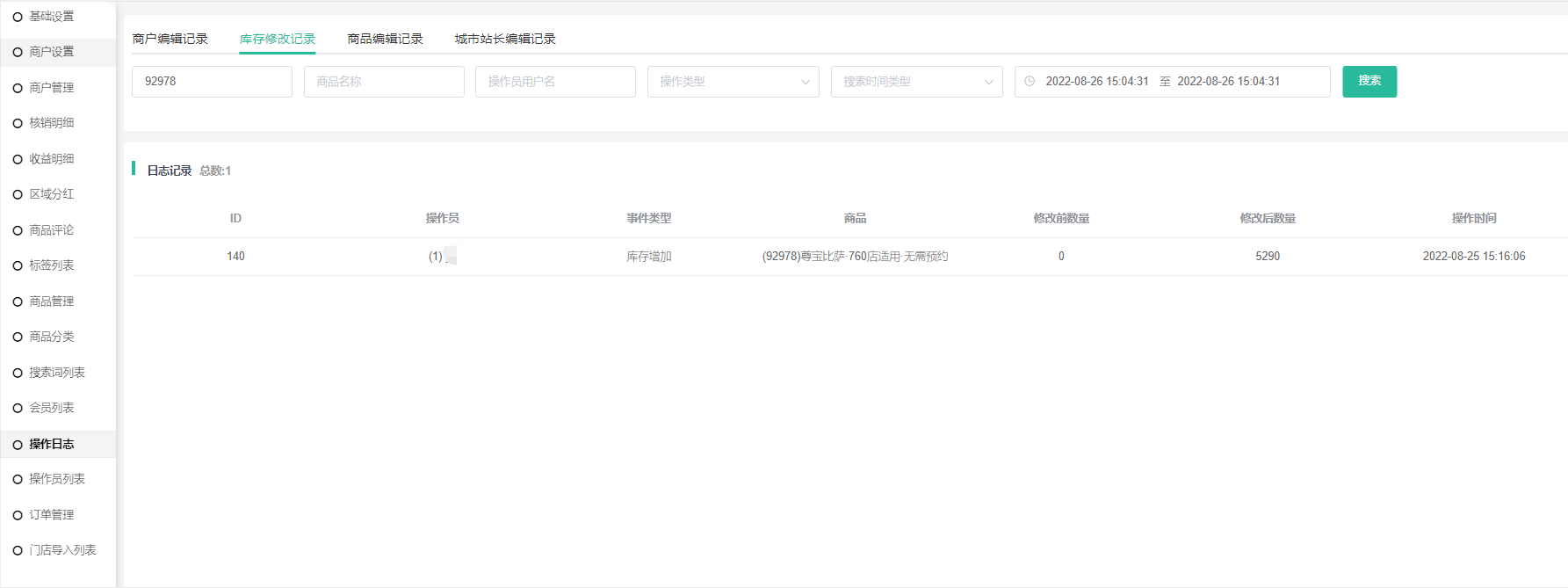Click the start date 2022-08-26 15:04:31

1096,82
